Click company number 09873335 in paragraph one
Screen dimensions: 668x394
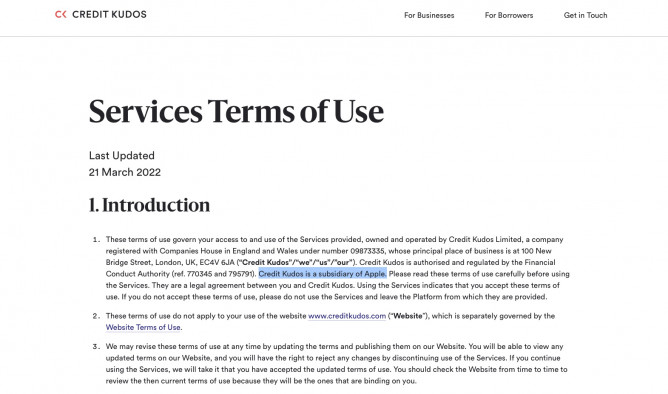coord(367,251)
